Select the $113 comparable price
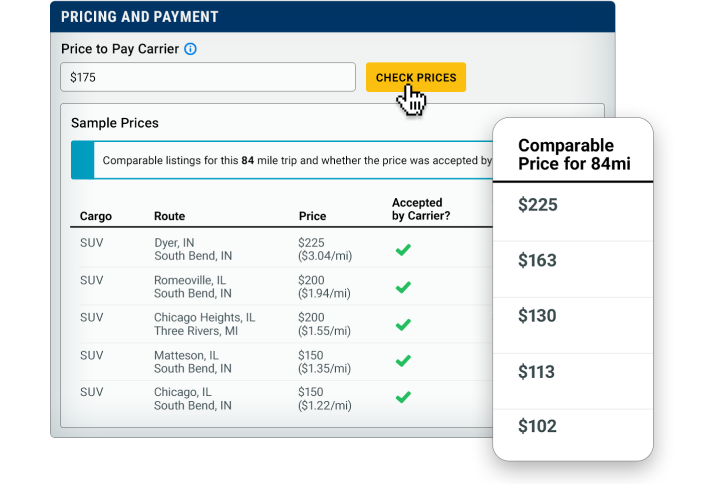This screenshot has width=725, height=485. (x=536, y=372)
